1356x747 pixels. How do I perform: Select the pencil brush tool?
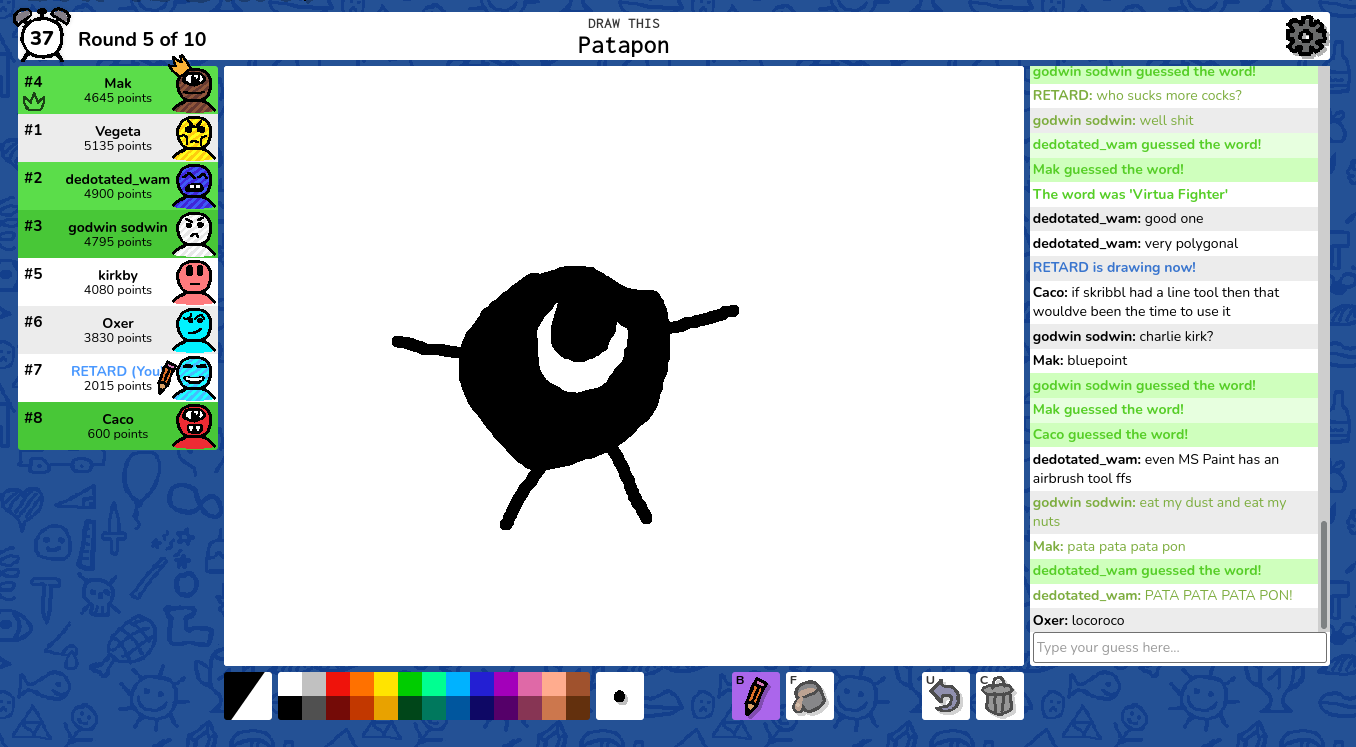click(756, 696)
